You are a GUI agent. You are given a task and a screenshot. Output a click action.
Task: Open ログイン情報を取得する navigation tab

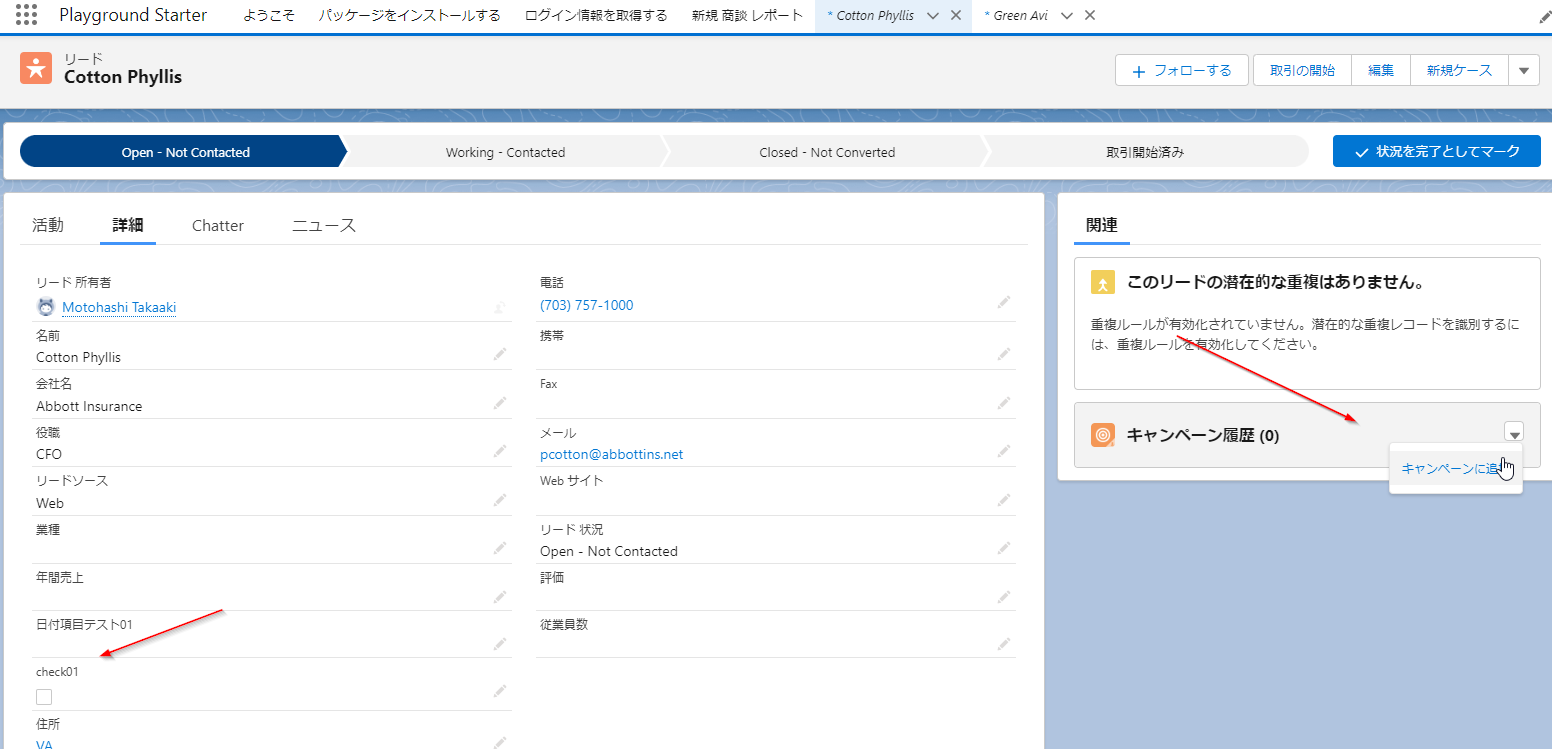point(596,15)
